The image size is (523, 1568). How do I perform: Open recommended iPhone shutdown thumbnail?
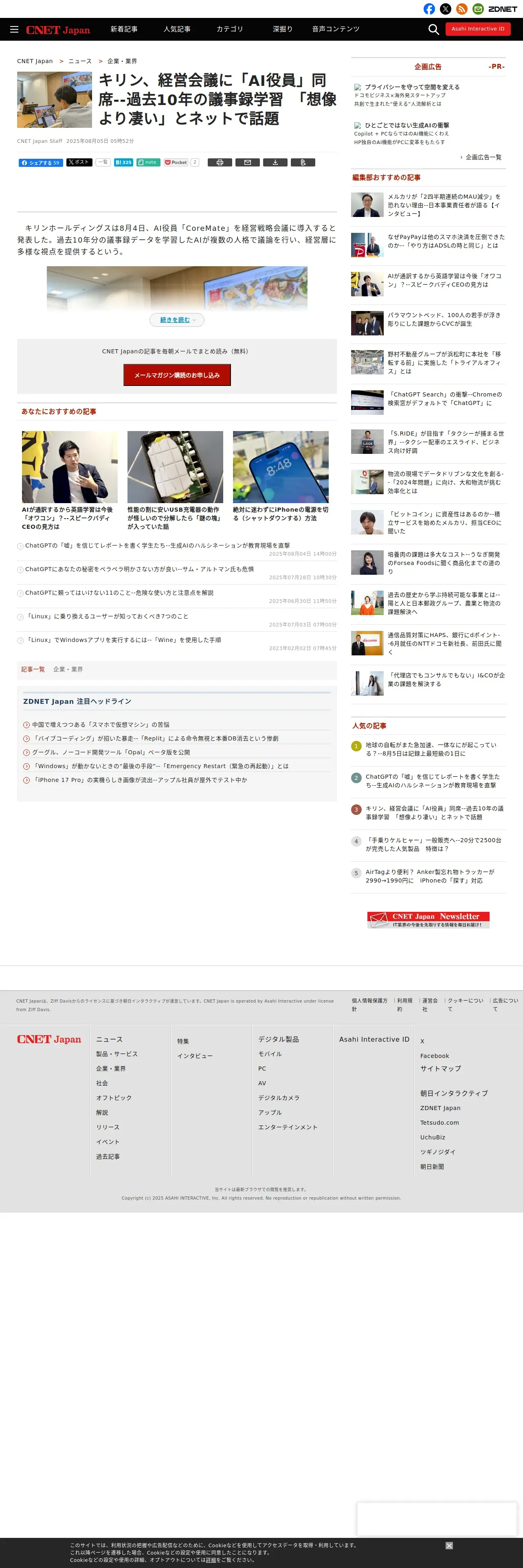point(281,467)
